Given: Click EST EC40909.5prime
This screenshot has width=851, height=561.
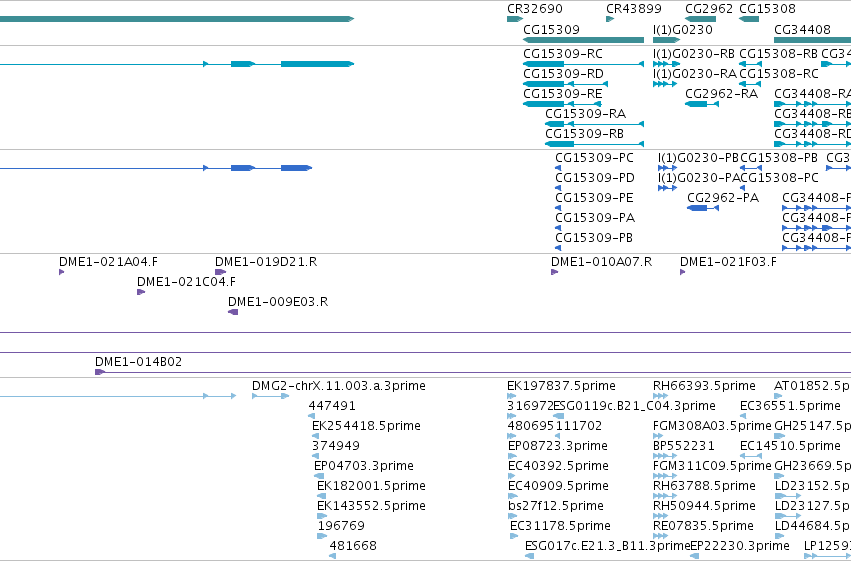Looking at the screenshot, I should click(x=513, y=497).
